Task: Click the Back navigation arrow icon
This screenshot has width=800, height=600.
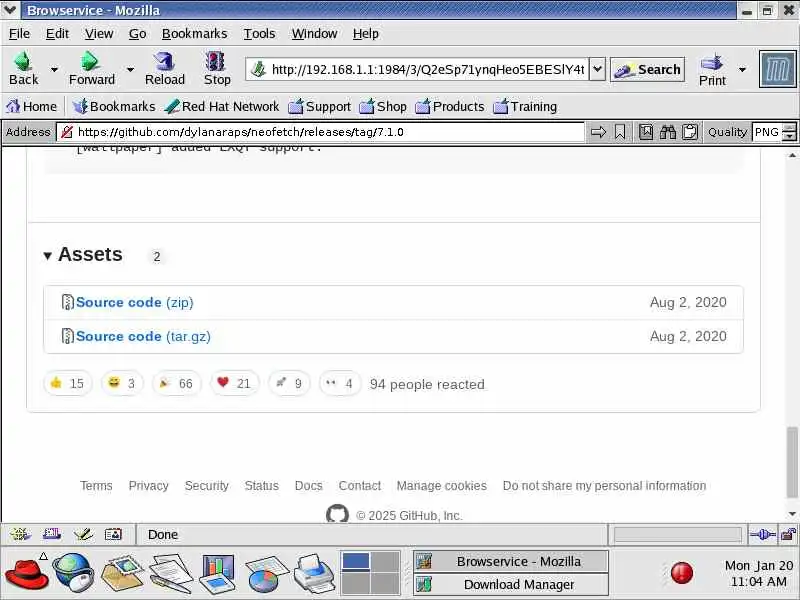Action: tap(22, 61)
